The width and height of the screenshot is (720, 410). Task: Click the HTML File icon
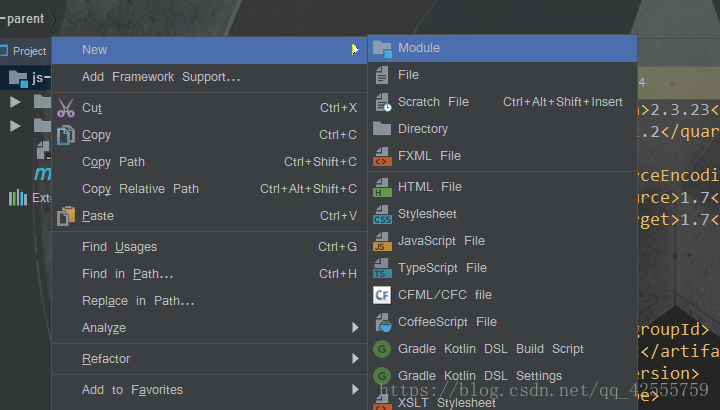(381, 187)
